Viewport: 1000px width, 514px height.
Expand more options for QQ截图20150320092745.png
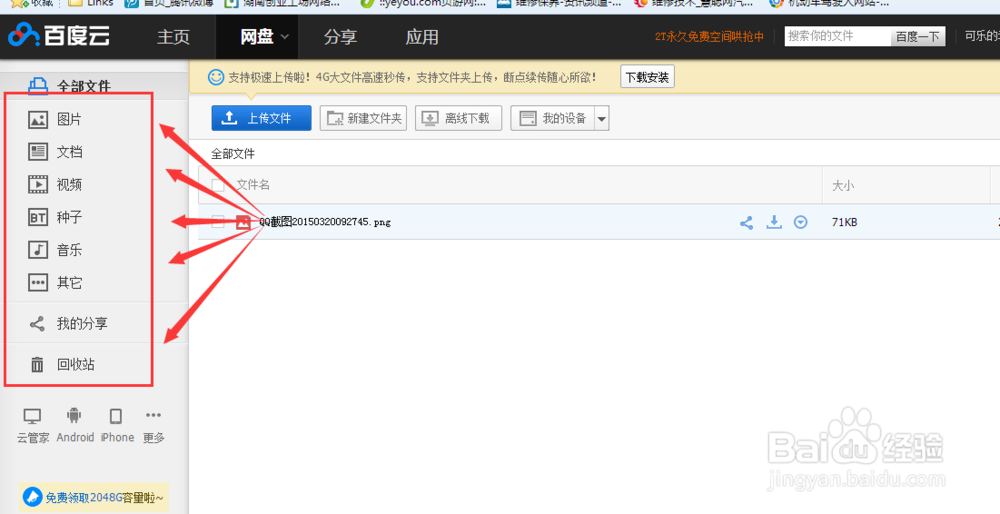(x=800, y=222)
